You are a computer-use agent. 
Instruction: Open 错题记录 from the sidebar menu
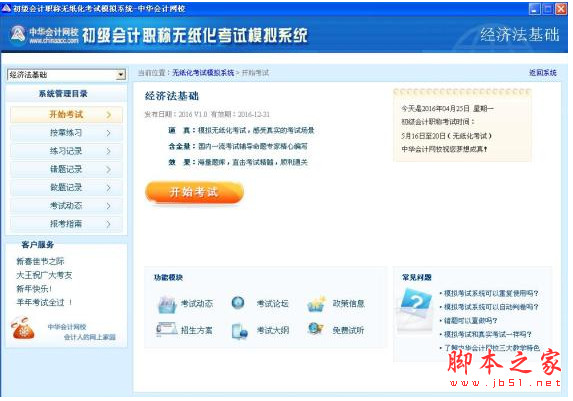point(66,170)
